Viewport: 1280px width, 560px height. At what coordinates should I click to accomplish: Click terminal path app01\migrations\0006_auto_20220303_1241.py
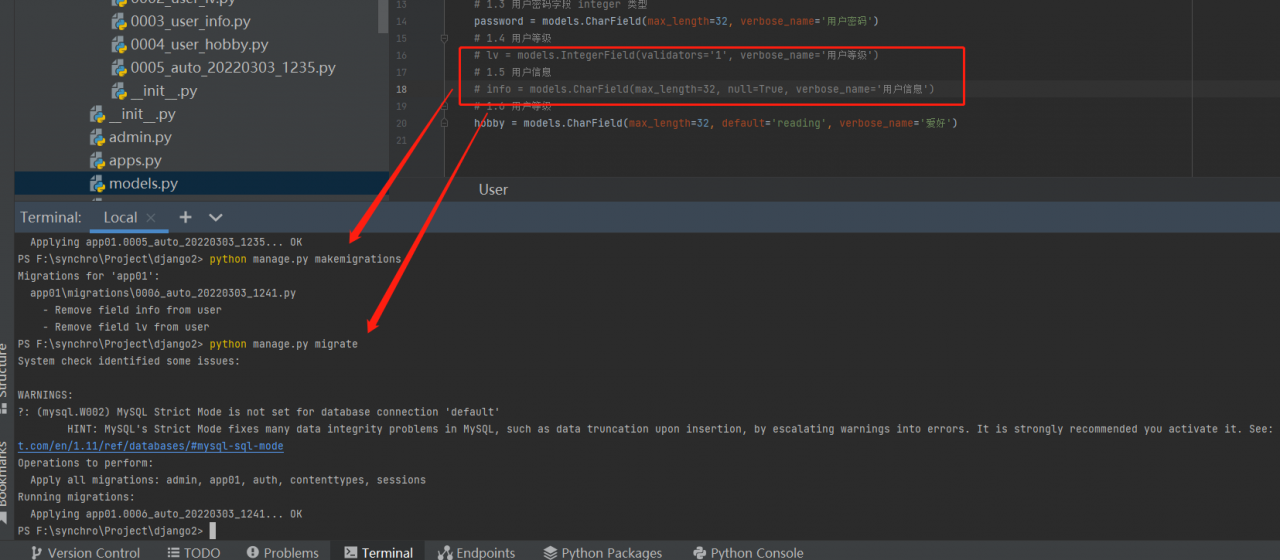click(163, 293)
